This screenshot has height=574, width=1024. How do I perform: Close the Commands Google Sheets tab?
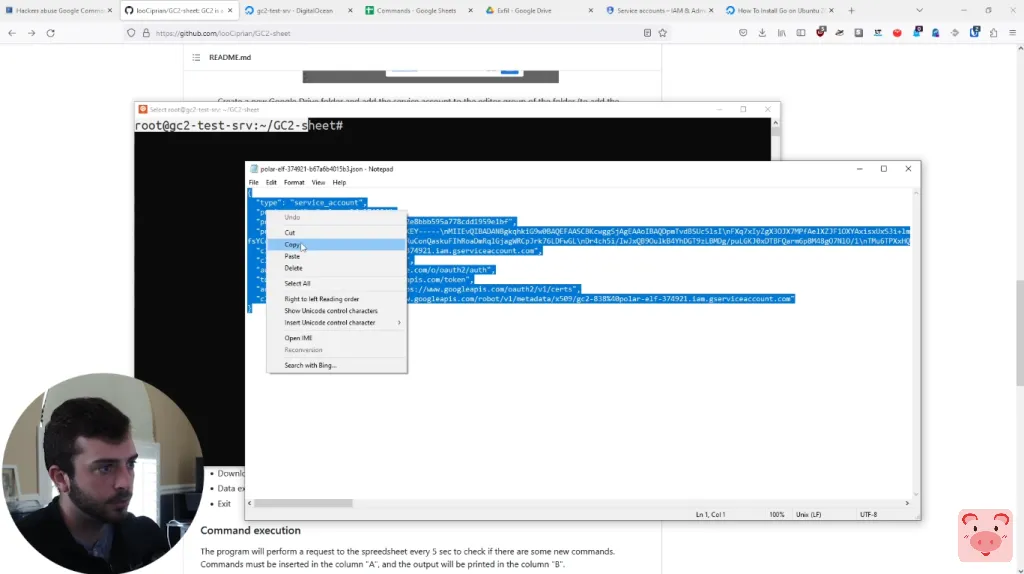(x=470, y=10)
